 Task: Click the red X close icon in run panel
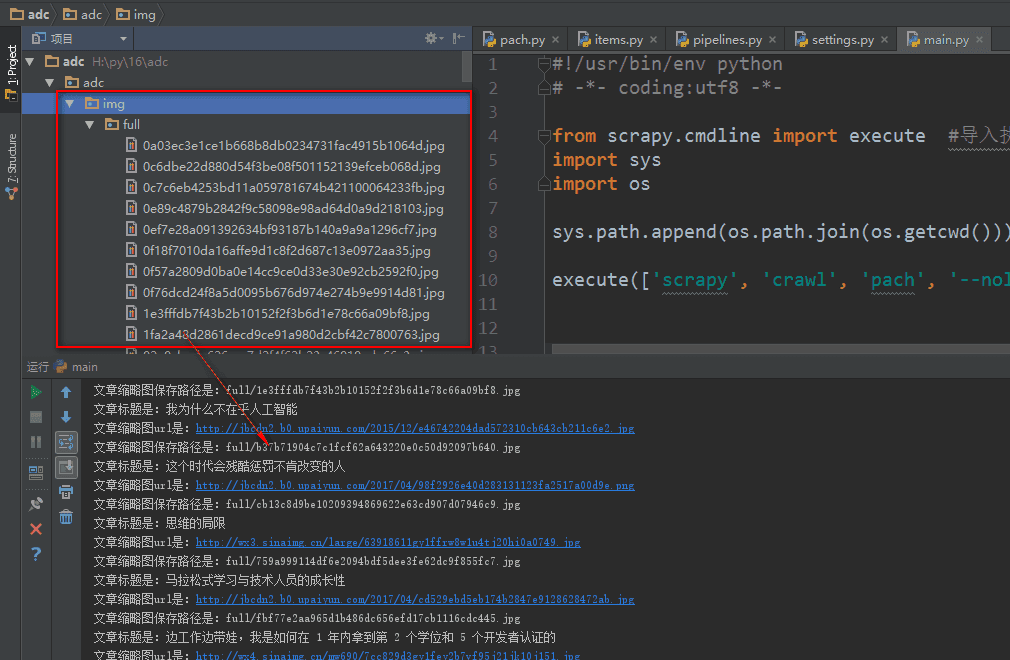[36, 528]
